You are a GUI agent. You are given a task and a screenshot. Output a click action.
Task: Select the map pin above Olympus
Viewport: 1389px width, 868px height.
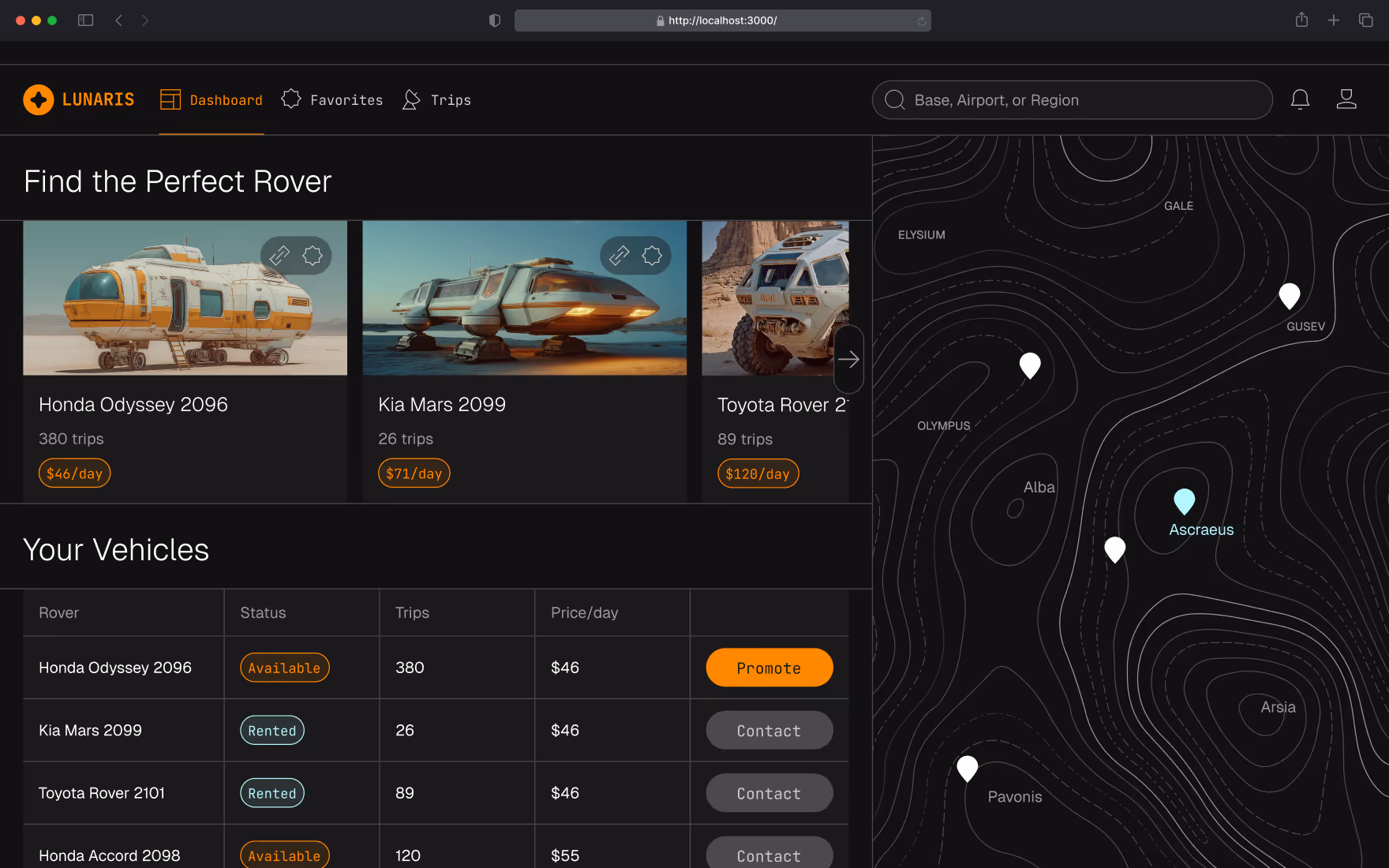[x=1030, y=365]
